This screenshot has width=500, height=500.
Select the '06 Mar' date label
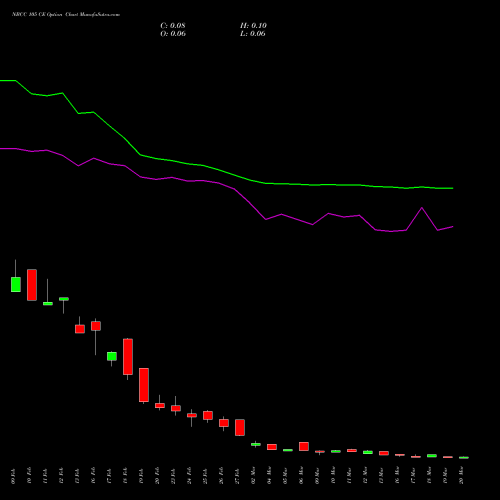coord(301,476)
